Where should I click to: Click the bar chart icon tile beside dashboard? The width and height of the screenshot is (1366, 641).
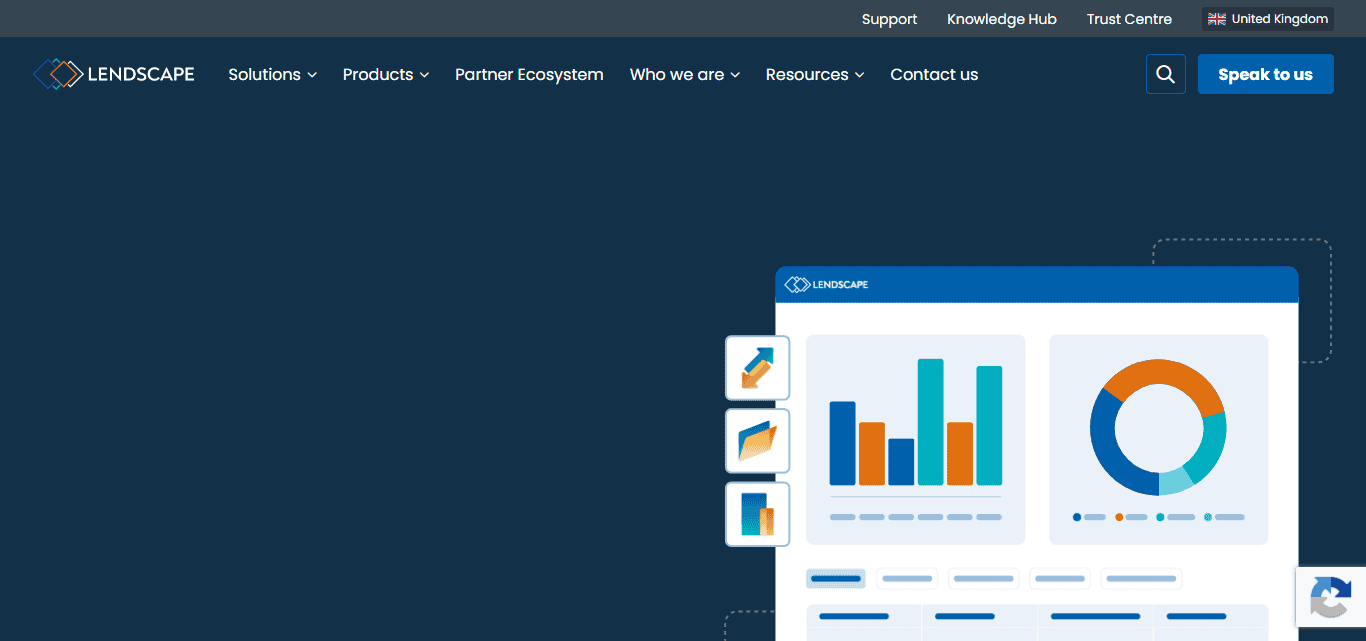point(757,514)
